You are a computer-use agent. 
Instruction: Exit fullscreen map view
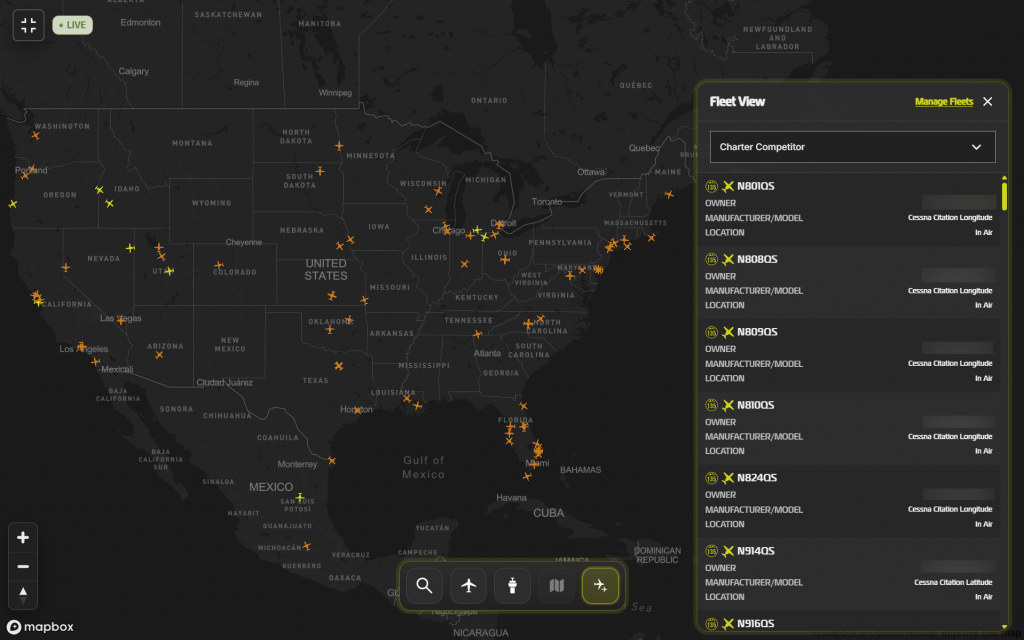[29, 25]
